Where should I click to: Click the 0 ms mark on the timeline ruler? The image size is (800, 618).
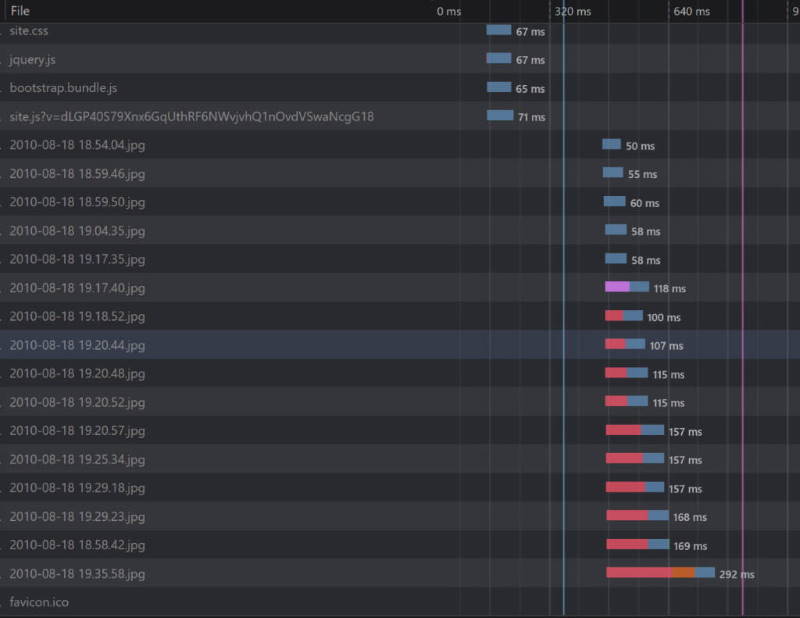click(450, 11)
